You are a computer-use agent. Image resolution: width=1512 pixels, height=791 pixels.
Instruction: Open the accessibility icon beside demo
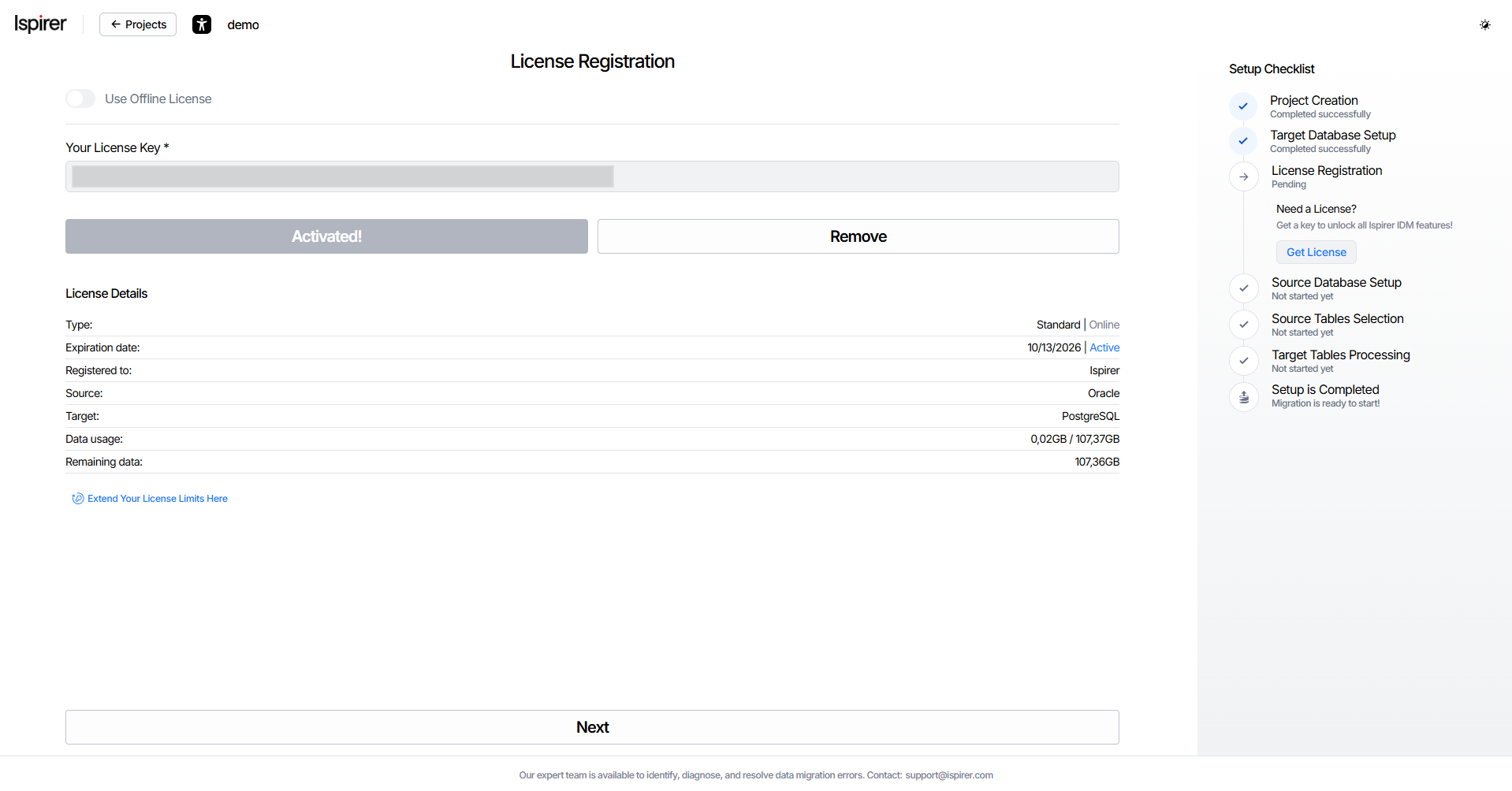point(202,24)
